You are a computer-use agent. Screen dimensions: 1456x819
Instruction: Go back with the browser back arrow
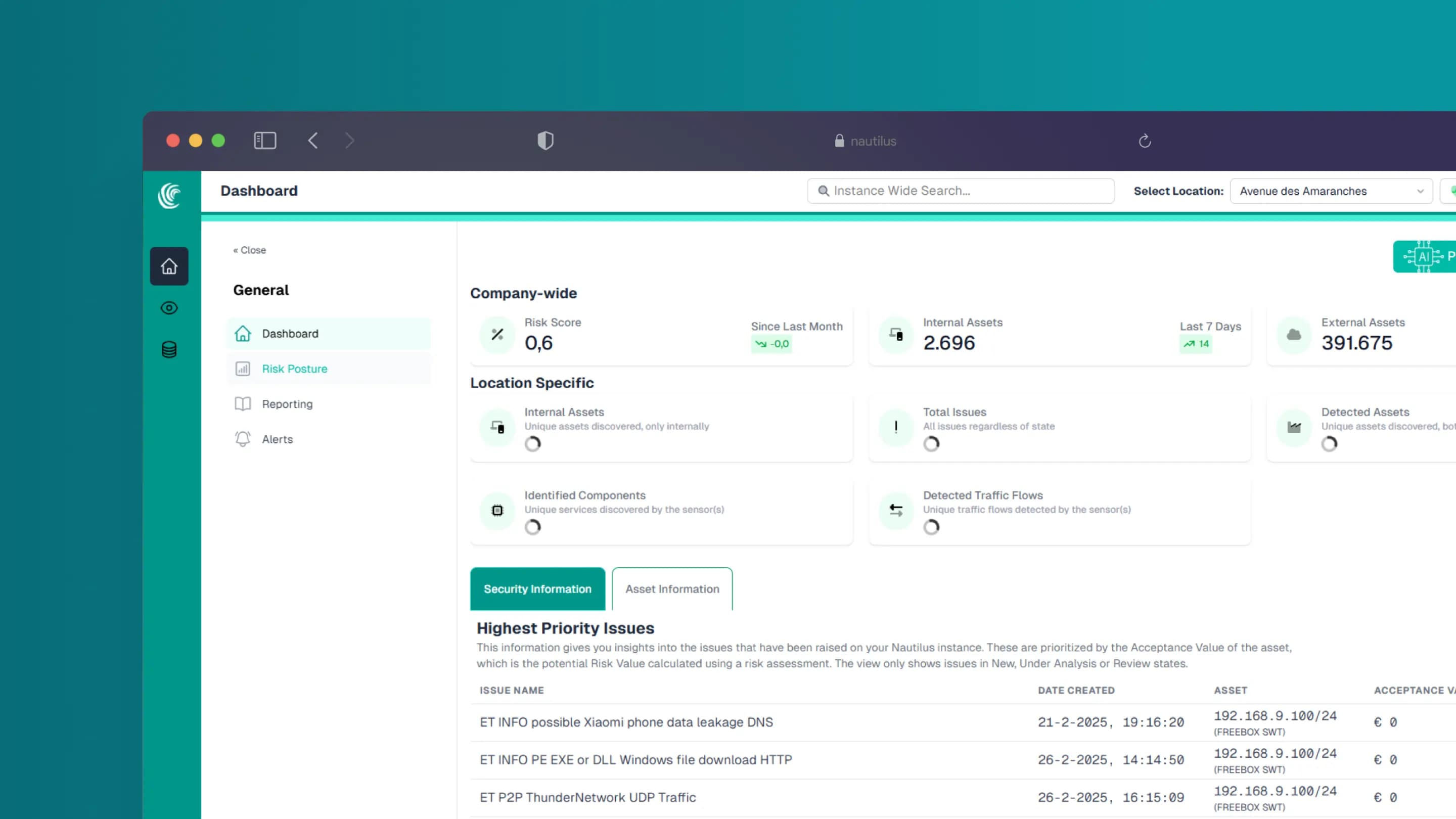click(312, 141)
